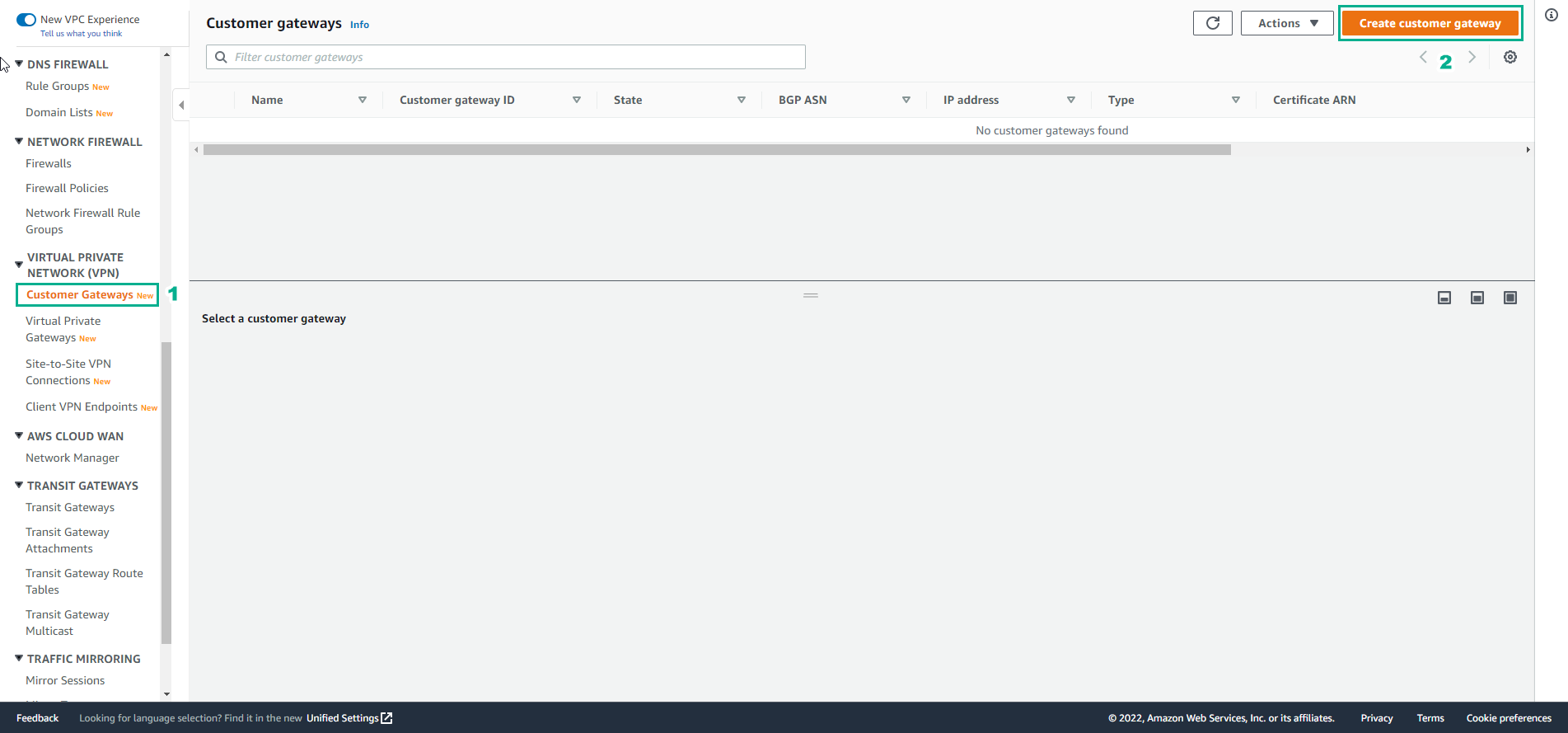Screen dimensions: 1568x733
Task: Open Terms link in footer
Action: tap(1430, 718)
